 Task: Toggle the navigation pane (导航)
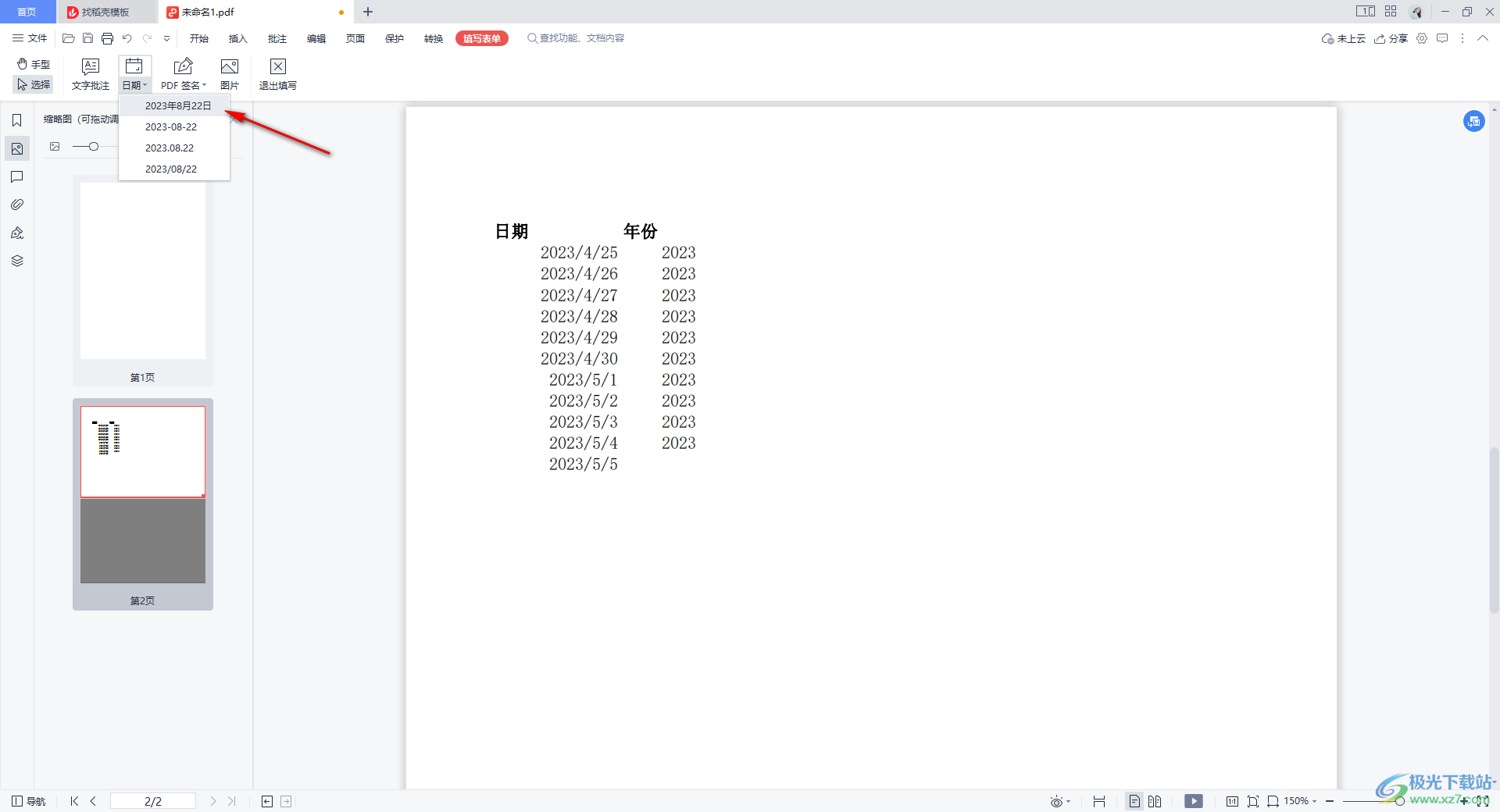(28, 801)
